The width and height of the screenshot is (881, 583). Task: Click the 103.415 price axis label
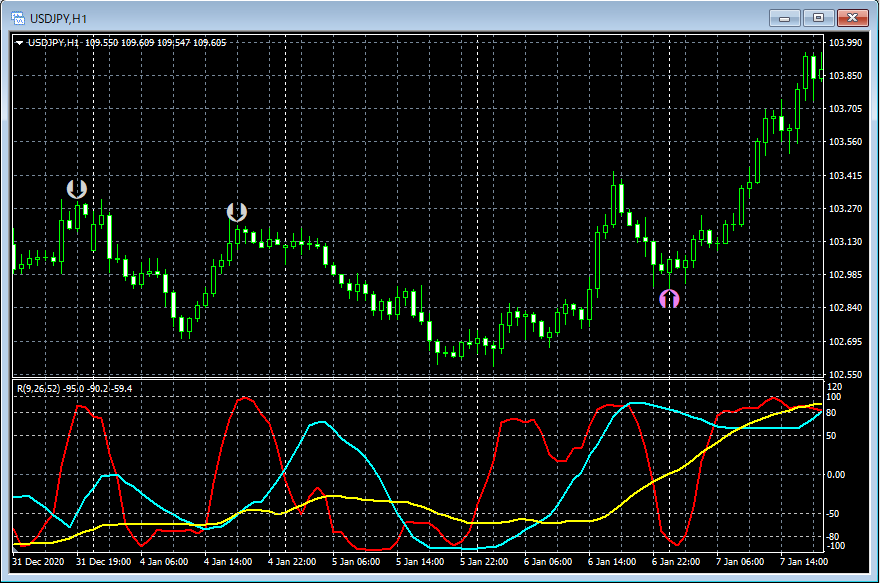pyautogui.click(x=846, y=176)
